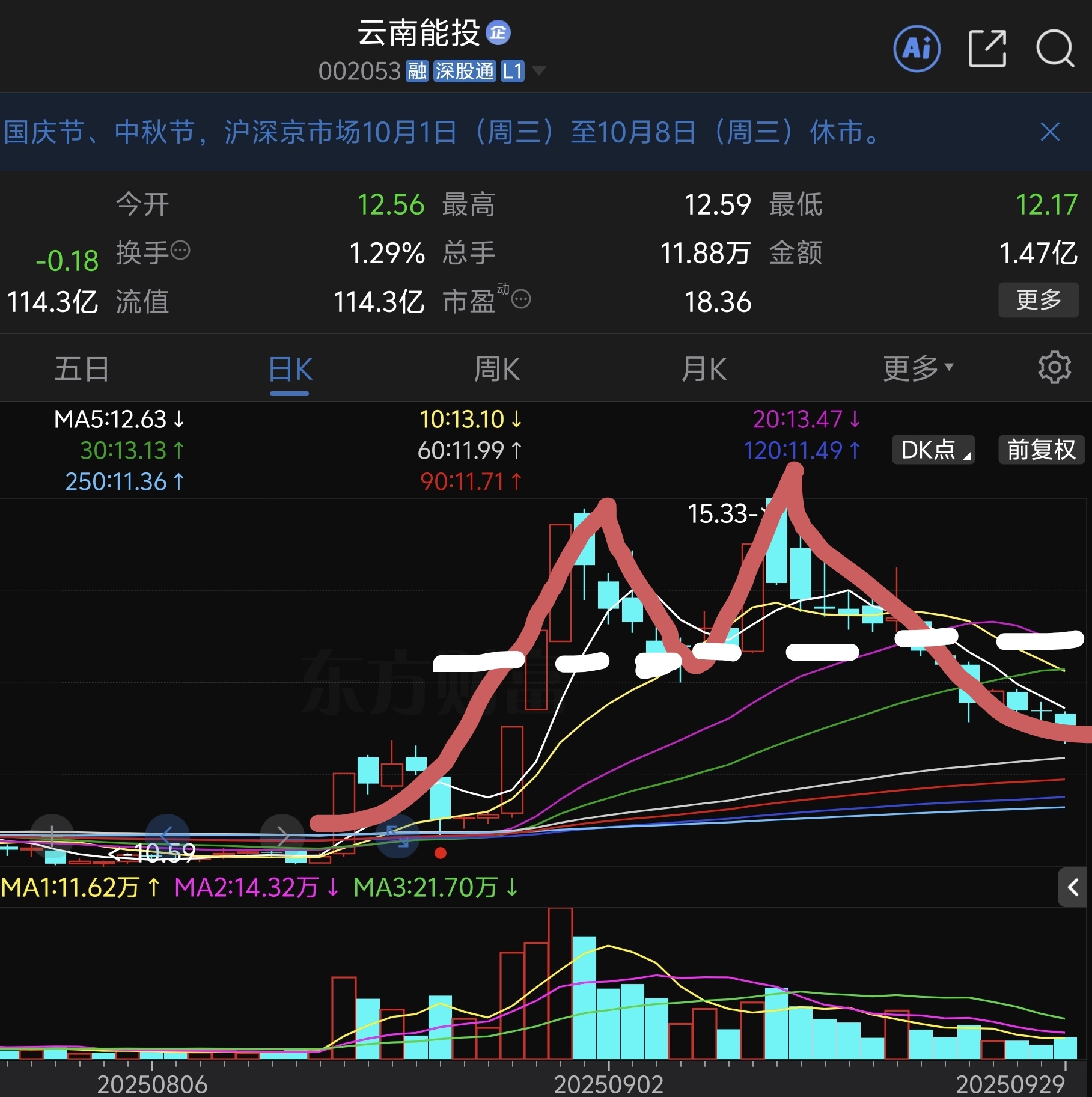
Task: Open the 更多 period dropdown tab
Action: [918, 368]
